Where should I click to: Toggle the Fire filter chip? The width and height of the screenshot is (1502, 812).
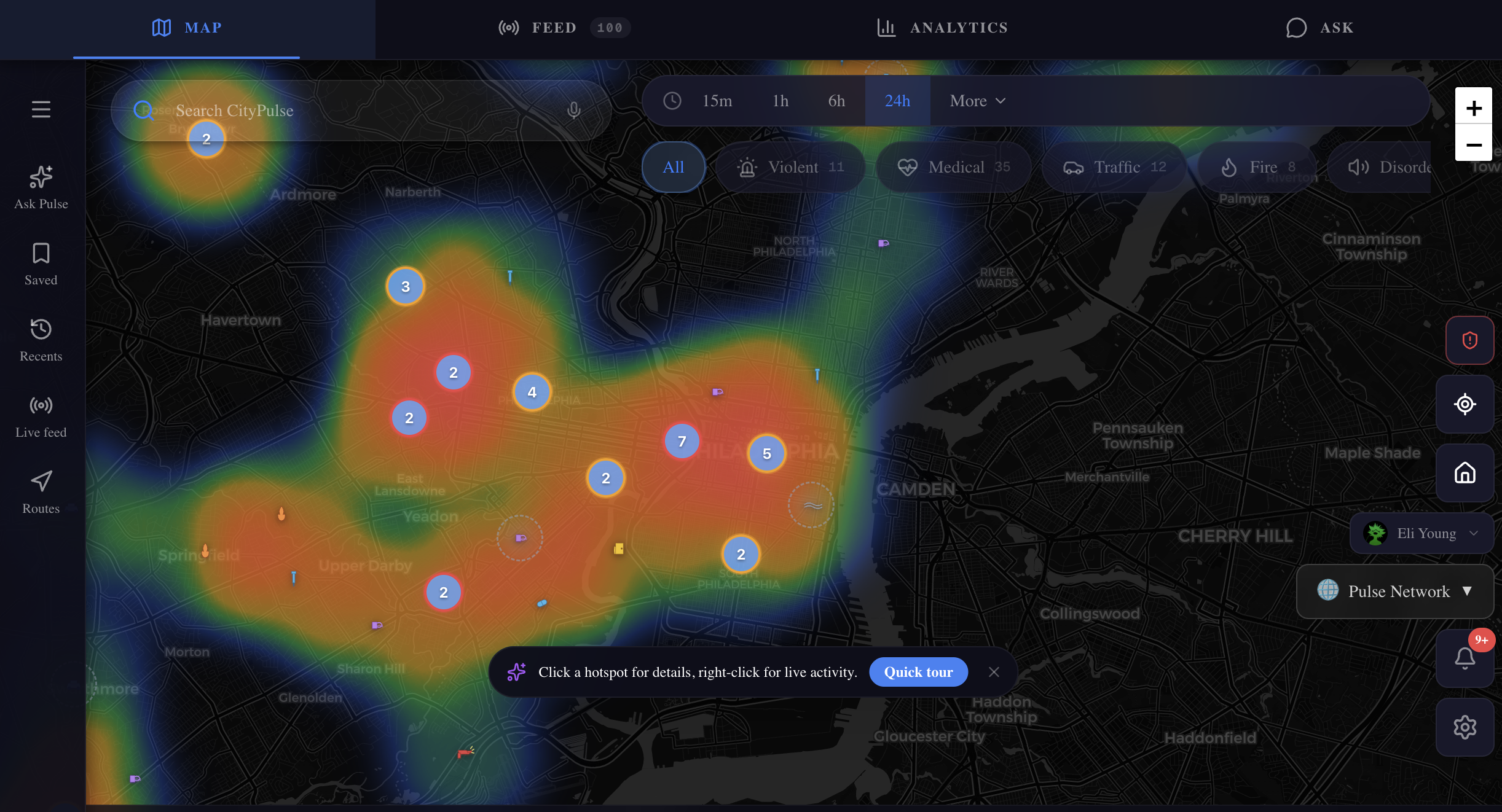pyautogui.click(x=1257, y=167)
